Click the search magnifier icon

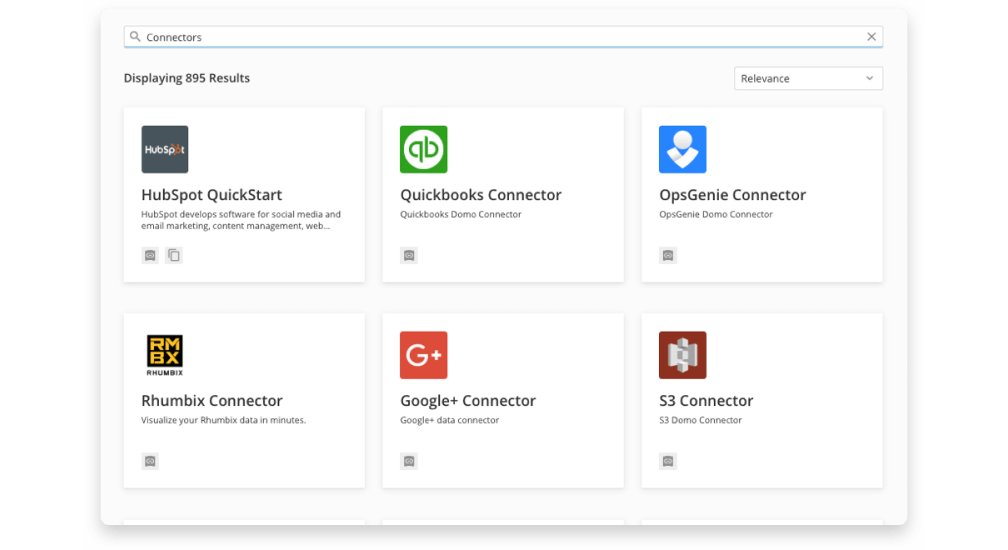tap(135, 37)
